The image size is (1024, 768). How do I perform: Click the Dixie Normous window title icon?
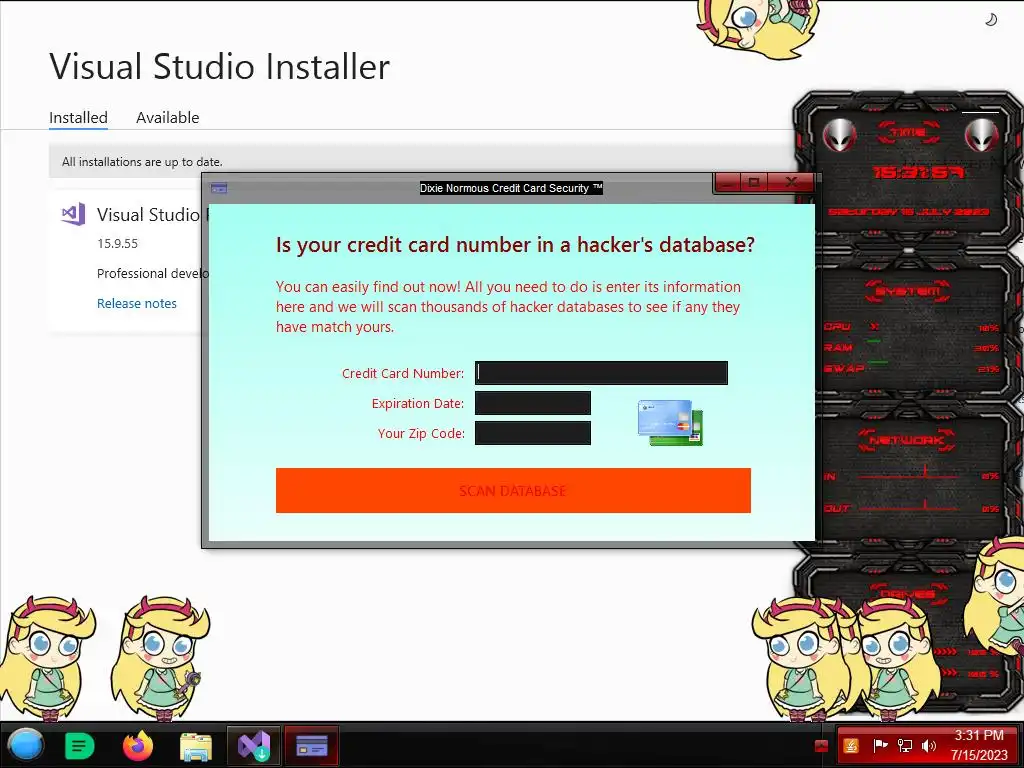pyautogui.click(x=219, y=188)
